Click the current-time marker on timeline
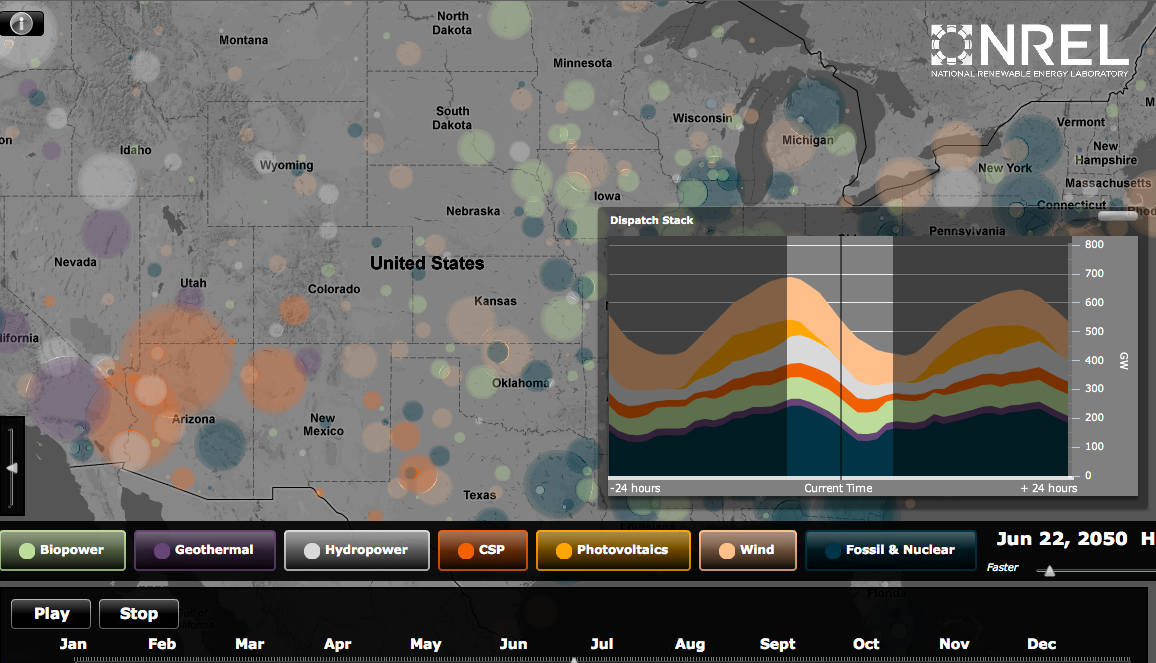1156x663 pixels. [574, 659]
